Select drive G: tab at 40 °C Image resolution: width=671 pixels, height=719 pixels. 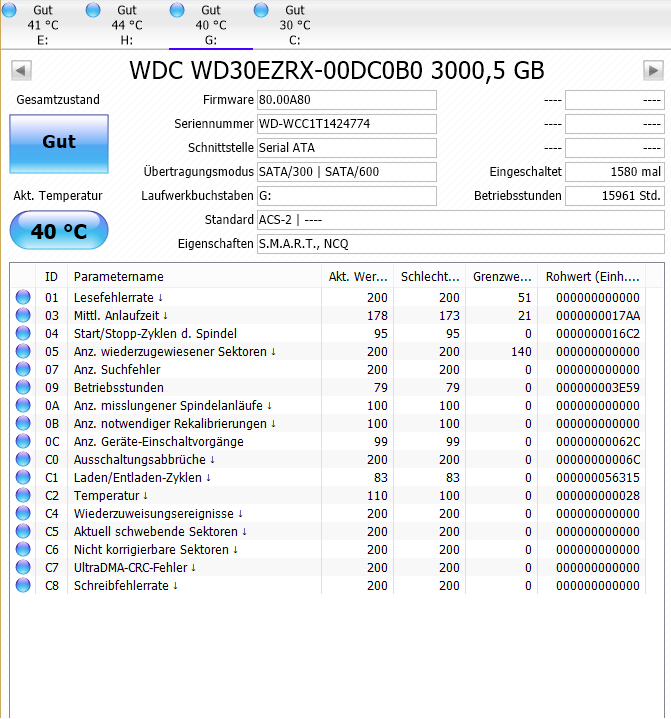[211, 25]
